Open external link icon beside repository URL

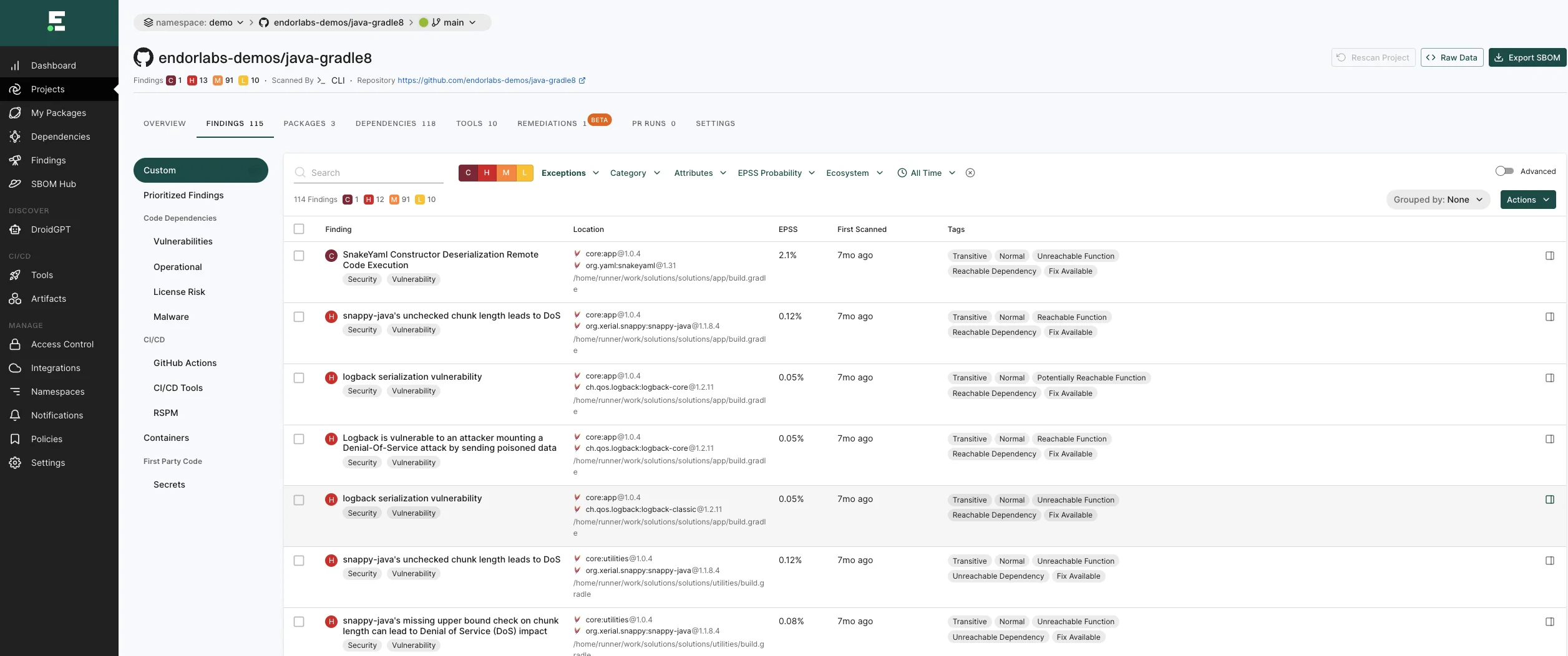tap(582, 80)
